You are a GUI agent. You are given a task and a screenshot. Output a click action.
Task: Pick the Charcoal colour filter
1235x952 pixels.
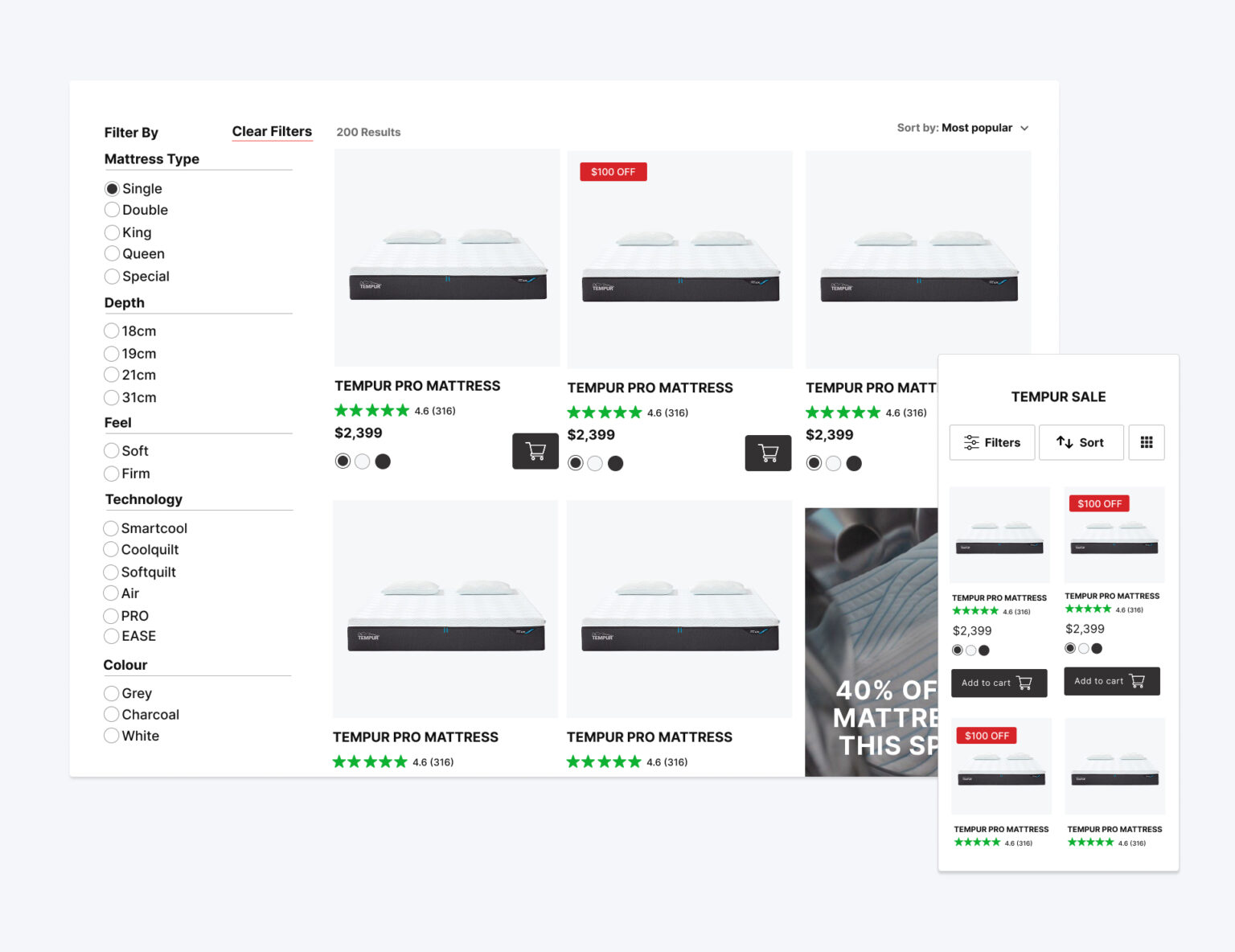(x=112, y=715)
